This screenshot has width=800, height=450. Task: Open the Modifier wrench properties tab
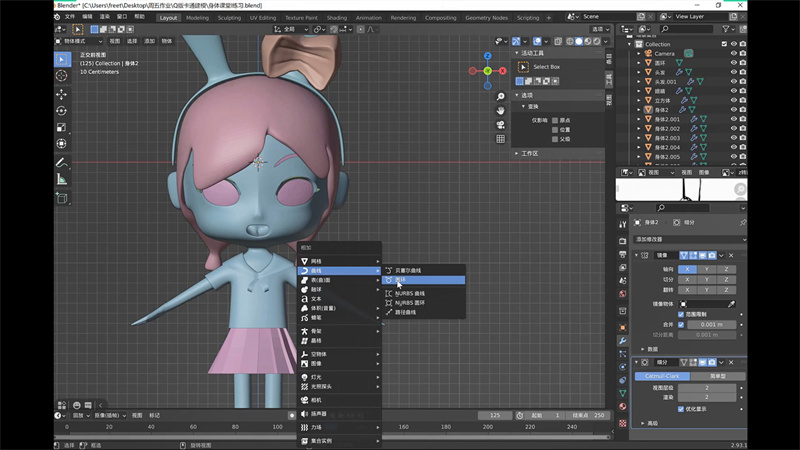point(622,341)
